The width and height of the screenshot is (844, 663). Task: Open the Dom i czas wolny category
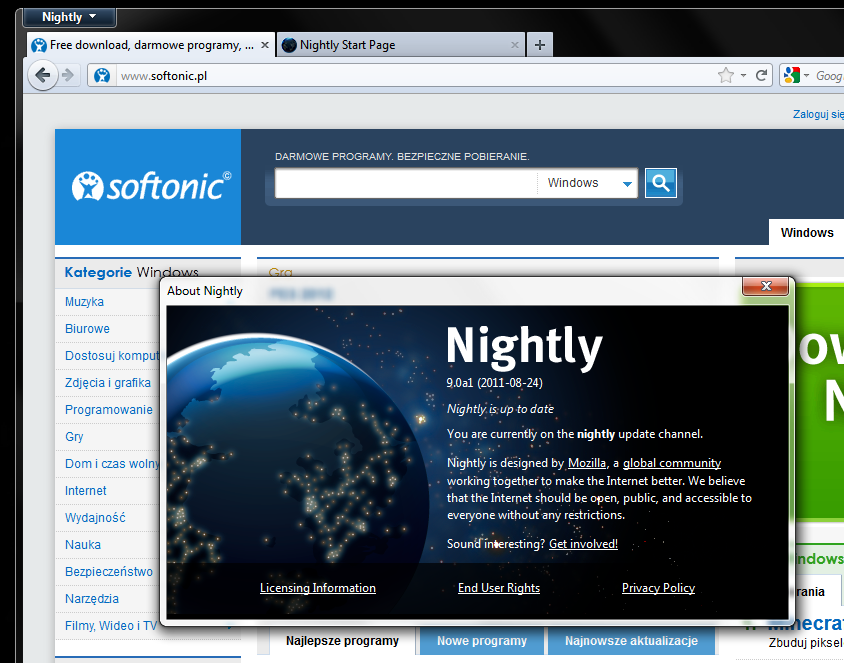coord(112,463)
